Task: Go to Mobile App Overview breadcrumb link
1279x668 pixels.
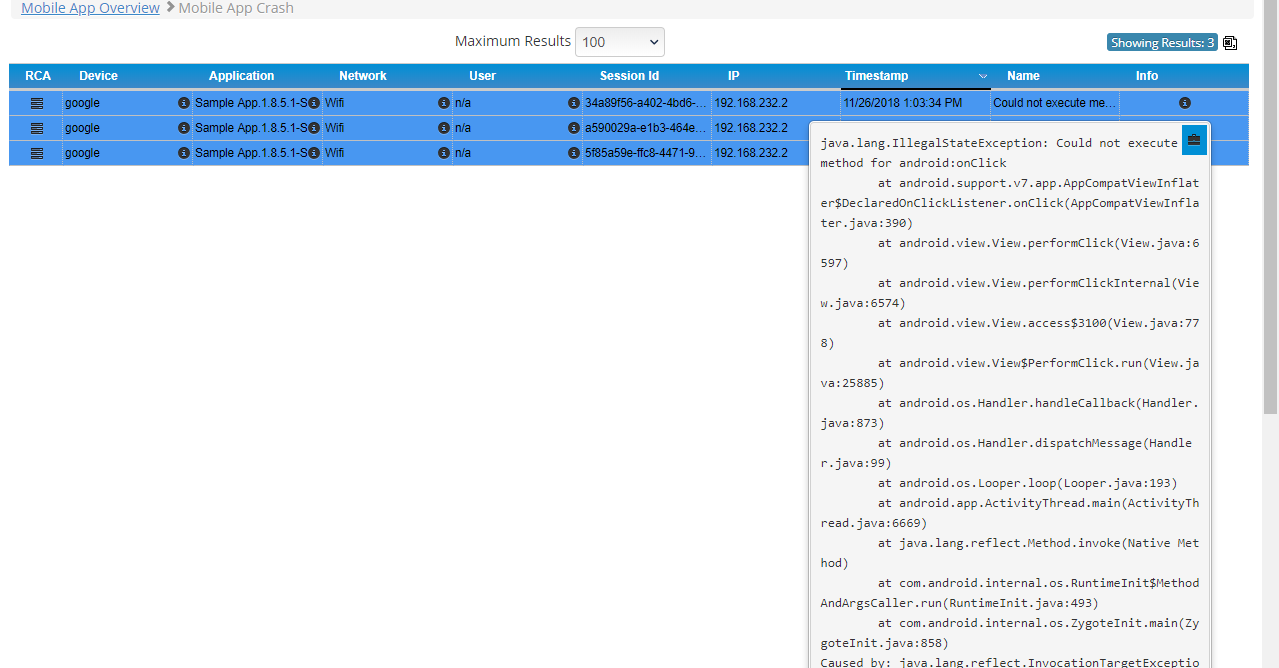Action: pyautogui.click(x=90, y=8)
